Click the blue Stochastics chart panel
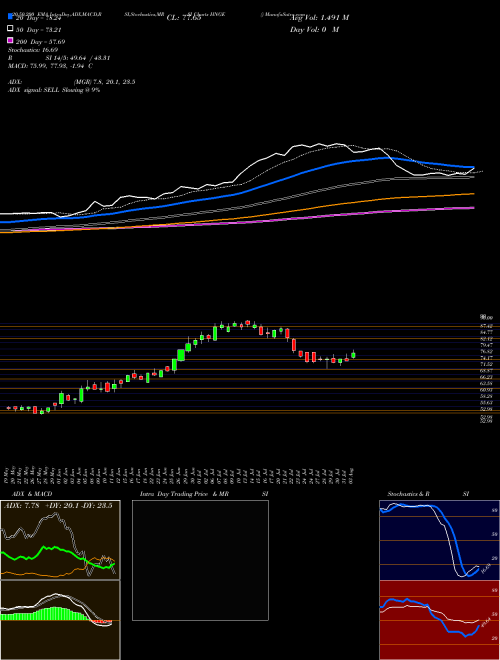The height and width of the screenshot is (660, 500). pyautogui.click(x=439, y=540)
